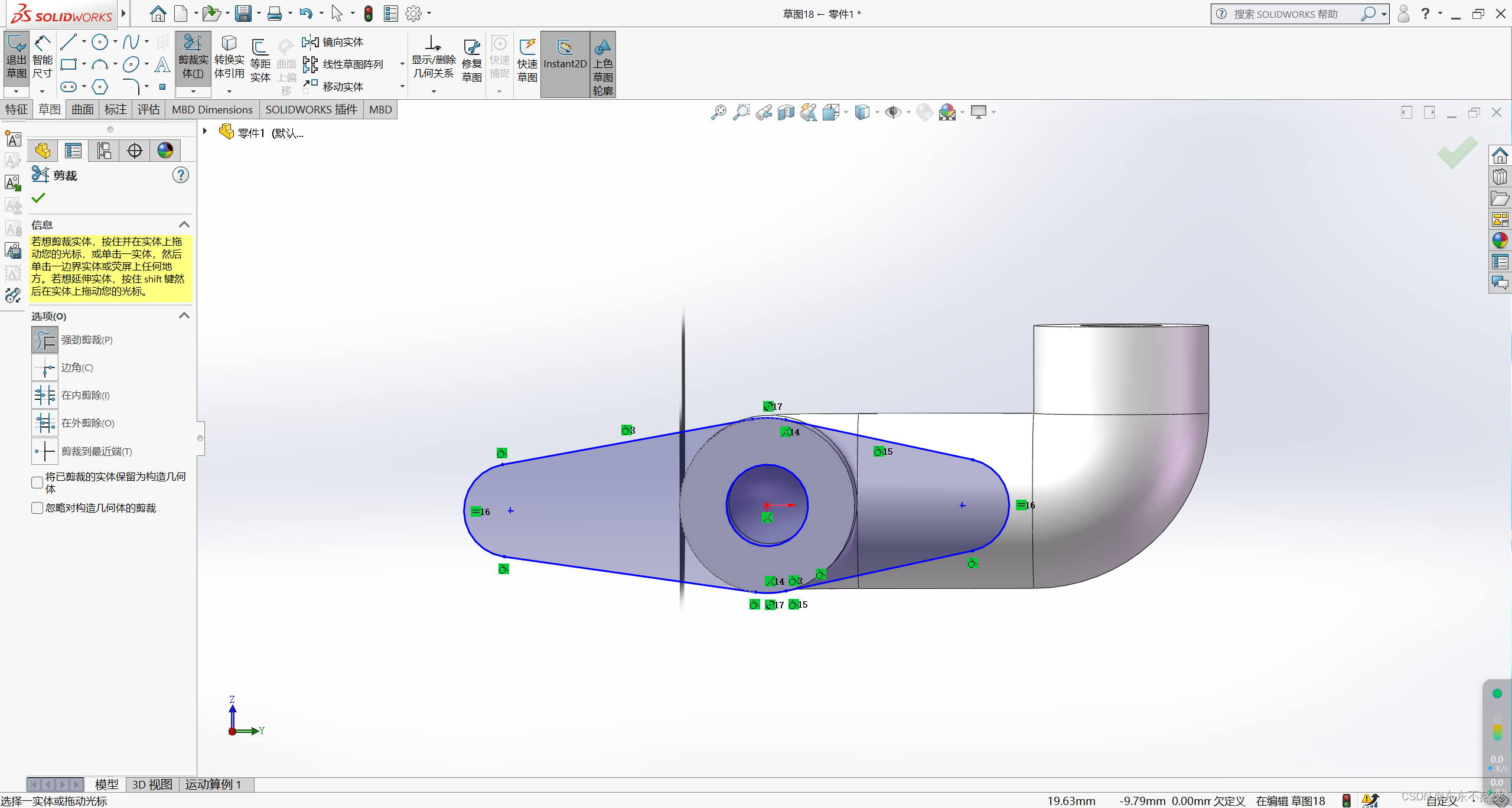Viewport: 1512px width, 808px height.
Task: Toggle Shaded Sketch Contours (上色草图轮廓)
Action: click(x=602, y=65)
